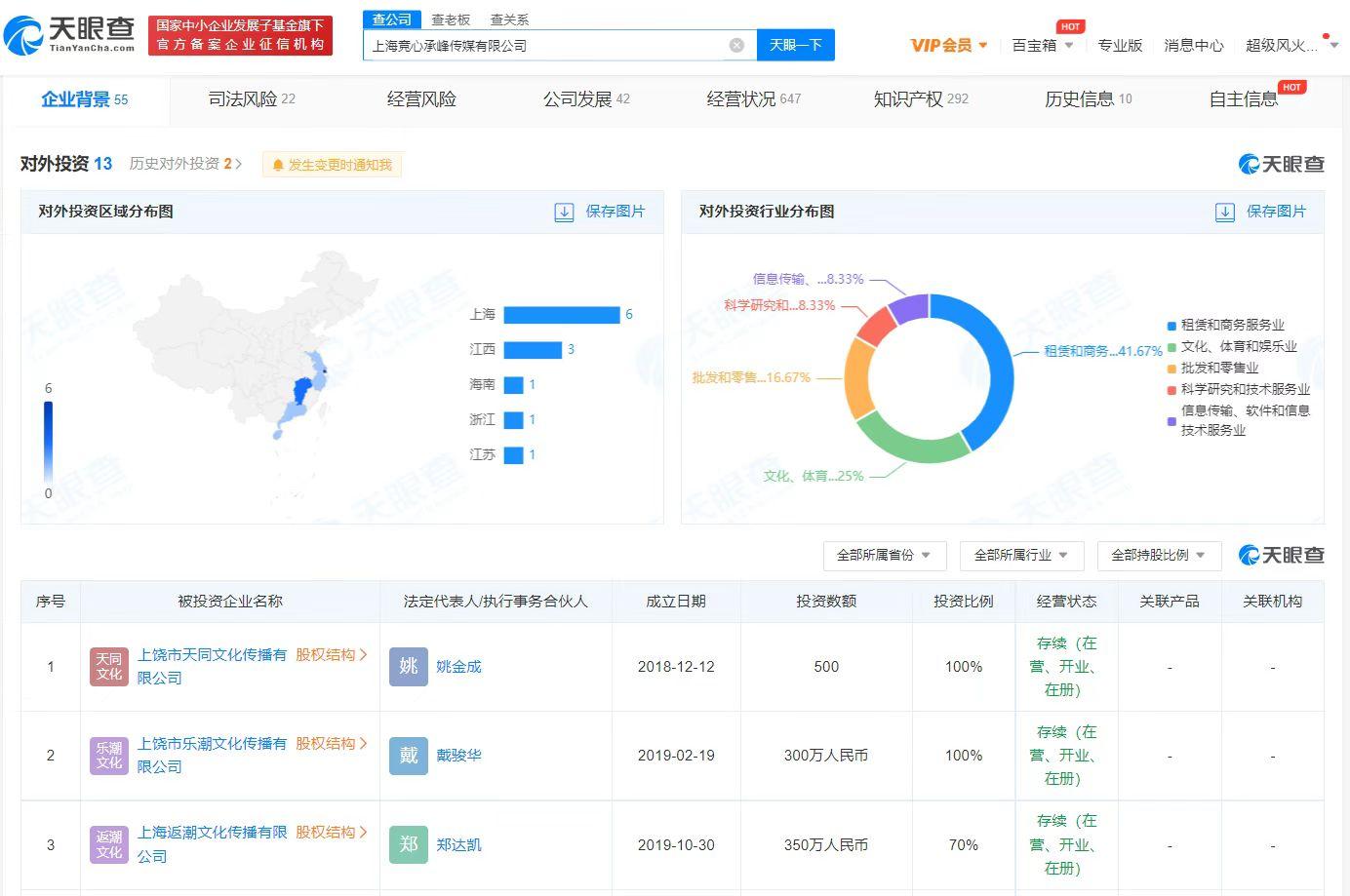Open the VIP会员 dropdown
This screenshot has height=896, width=1350.
click(948, 45)
